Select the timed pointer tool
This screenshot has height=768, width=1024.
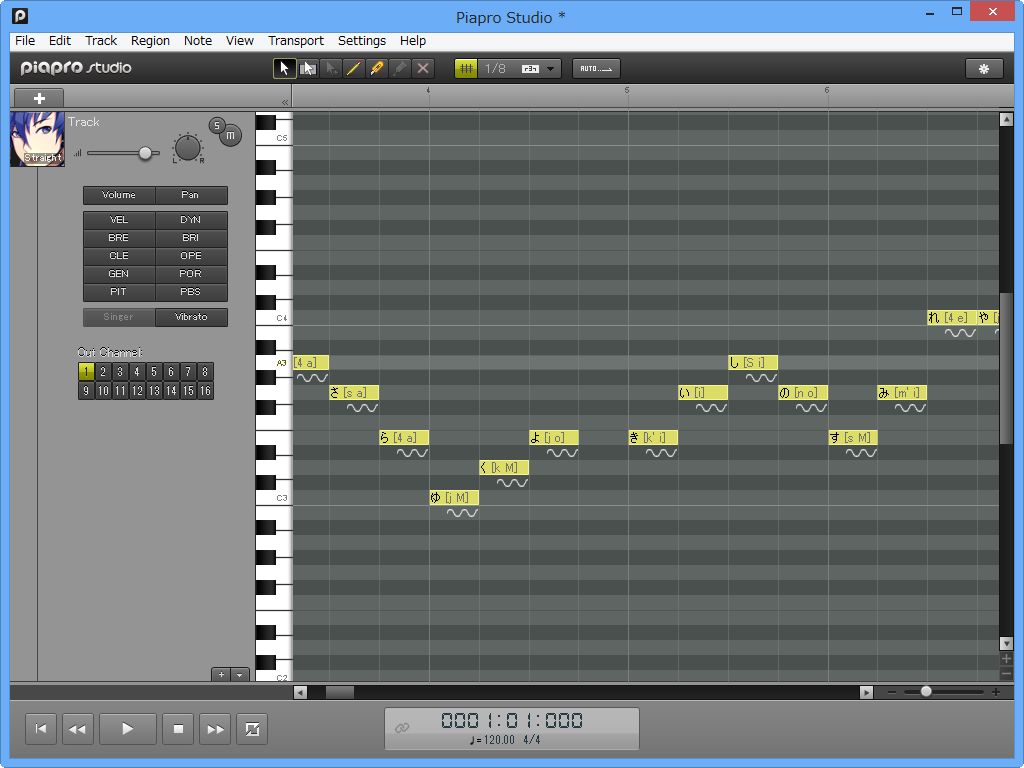click(x=331, y=69)
